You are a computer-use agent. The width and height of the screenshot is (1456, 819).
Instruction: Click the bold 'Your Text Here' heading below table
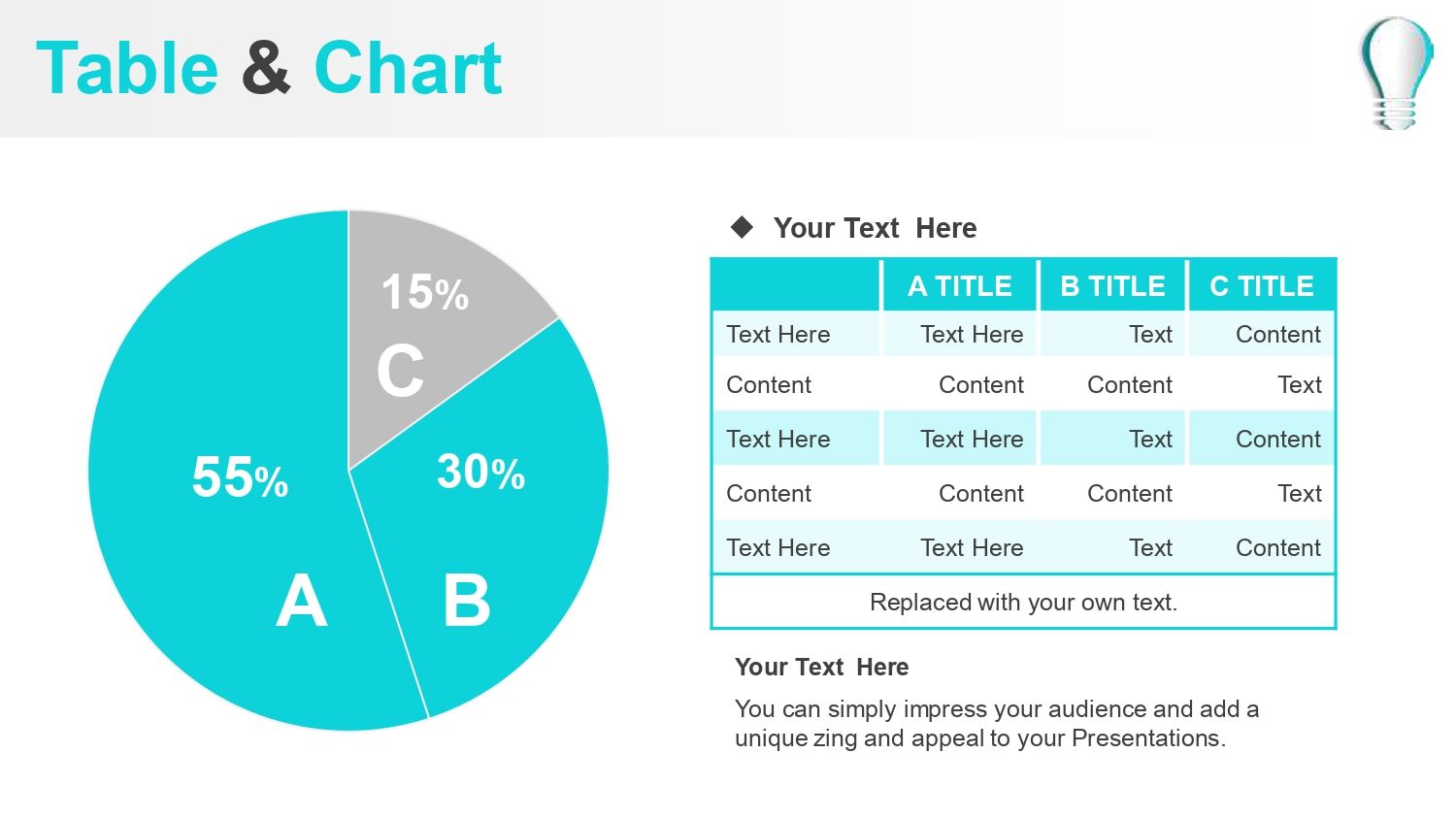821,667
